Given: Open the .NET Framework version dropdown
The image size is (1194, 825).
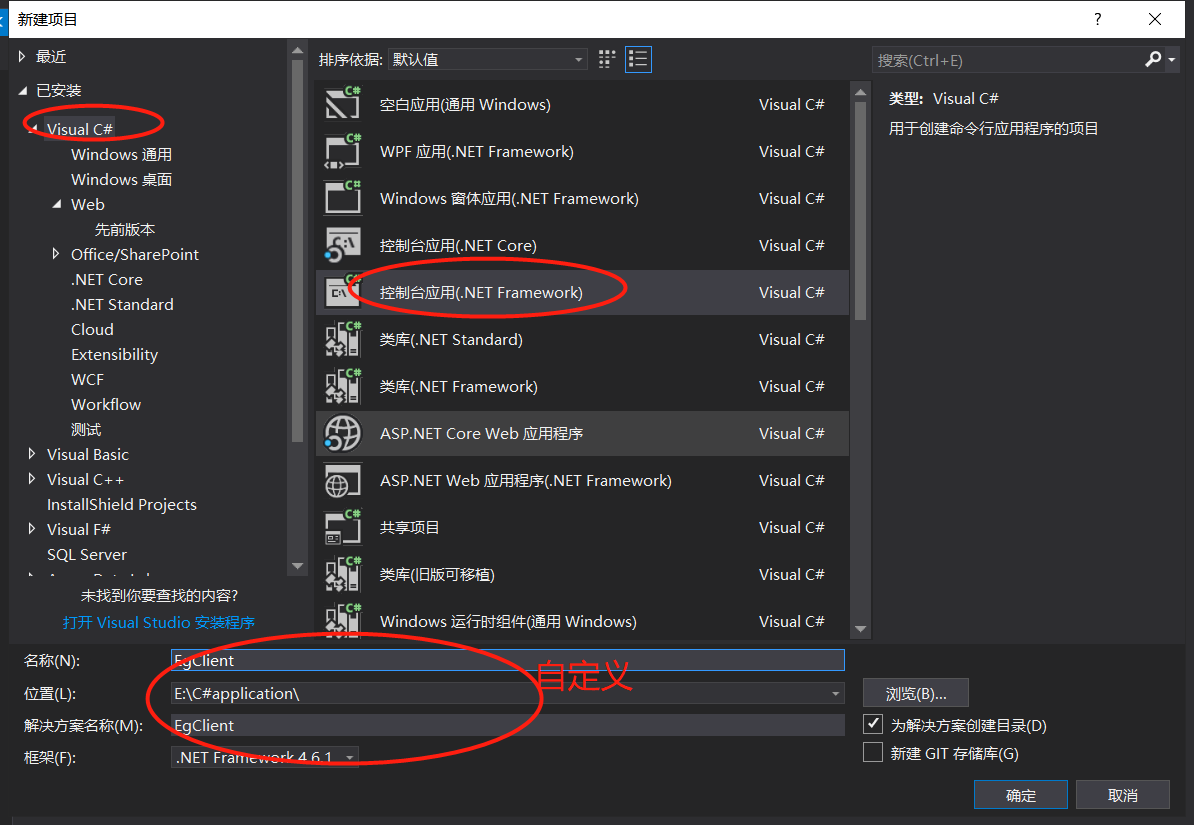Looking at the screenshot, I should 265,757.
